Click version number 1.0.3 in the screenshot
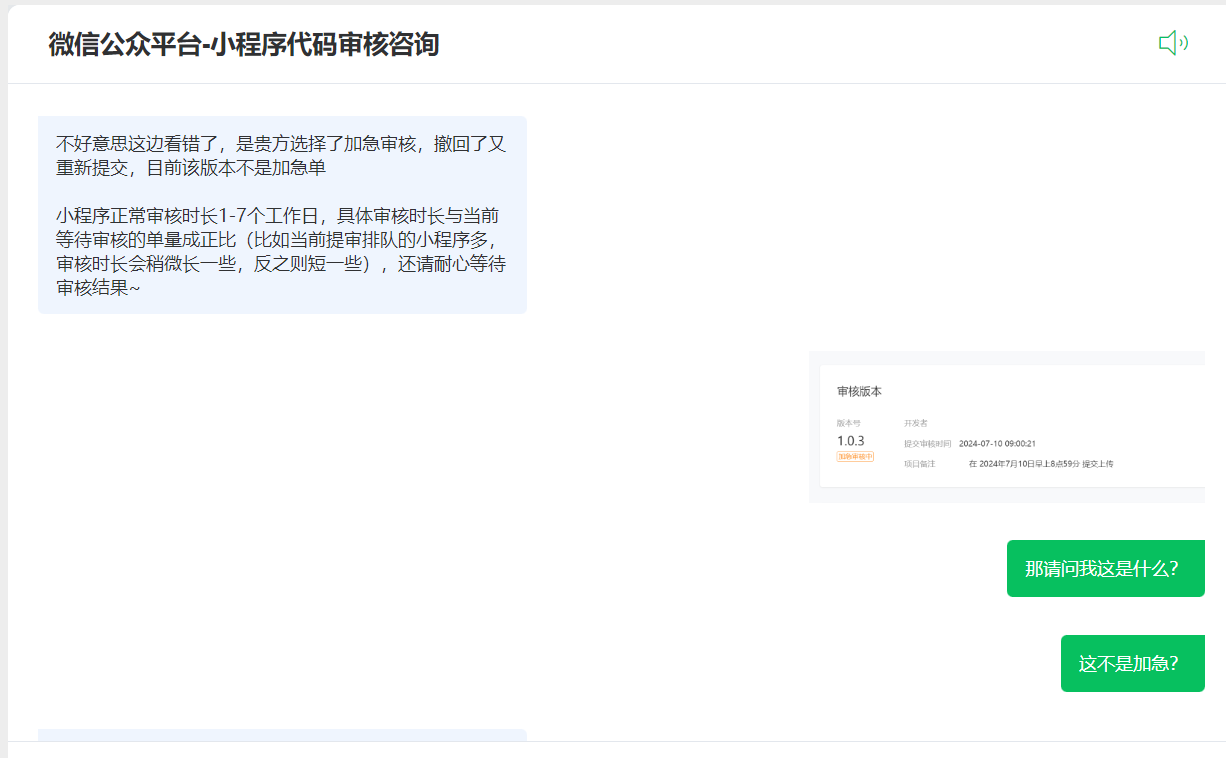The width and height of the screenshot is (1226, 758). [851, 440]
